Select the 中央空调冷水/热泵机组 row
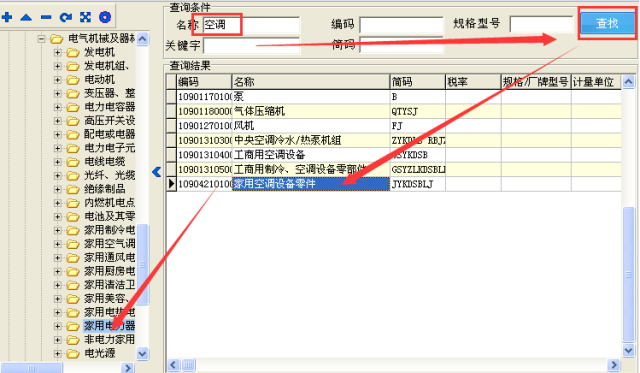Image resolution: width=640 pixels, height=373 pixels. 394,140
